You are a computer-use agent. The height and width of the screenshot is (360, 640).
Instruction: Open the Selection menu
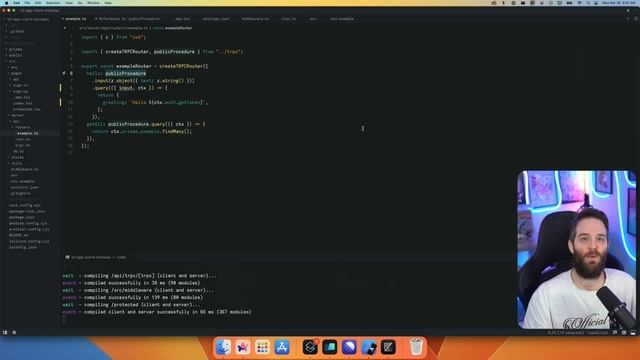53,3
